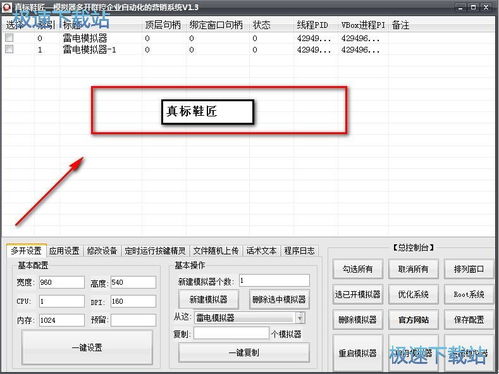Click the 排列窗口 button
499x374 pixels.
click(469, 269)
